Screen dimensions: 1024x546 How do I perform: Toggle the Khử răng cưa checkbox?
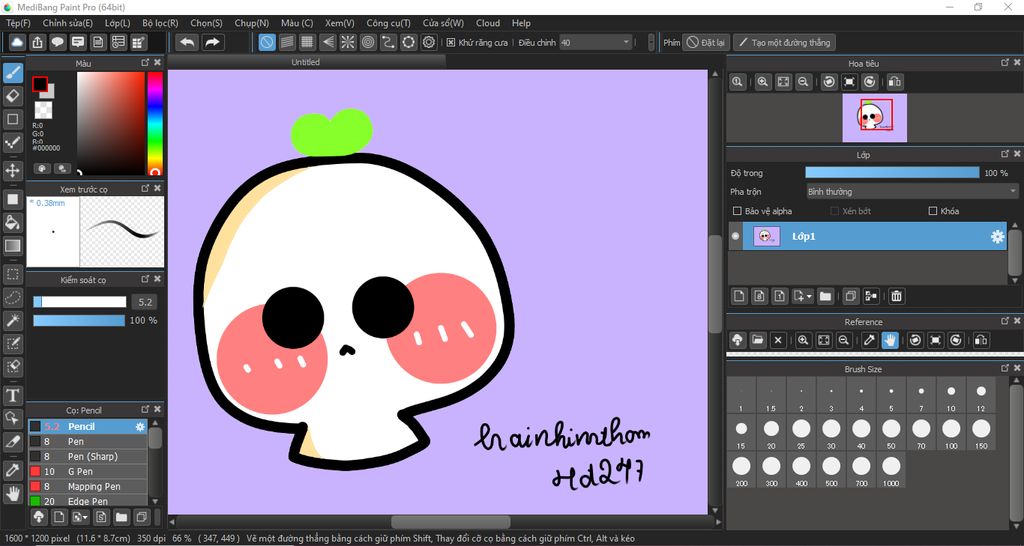(451, 42)
